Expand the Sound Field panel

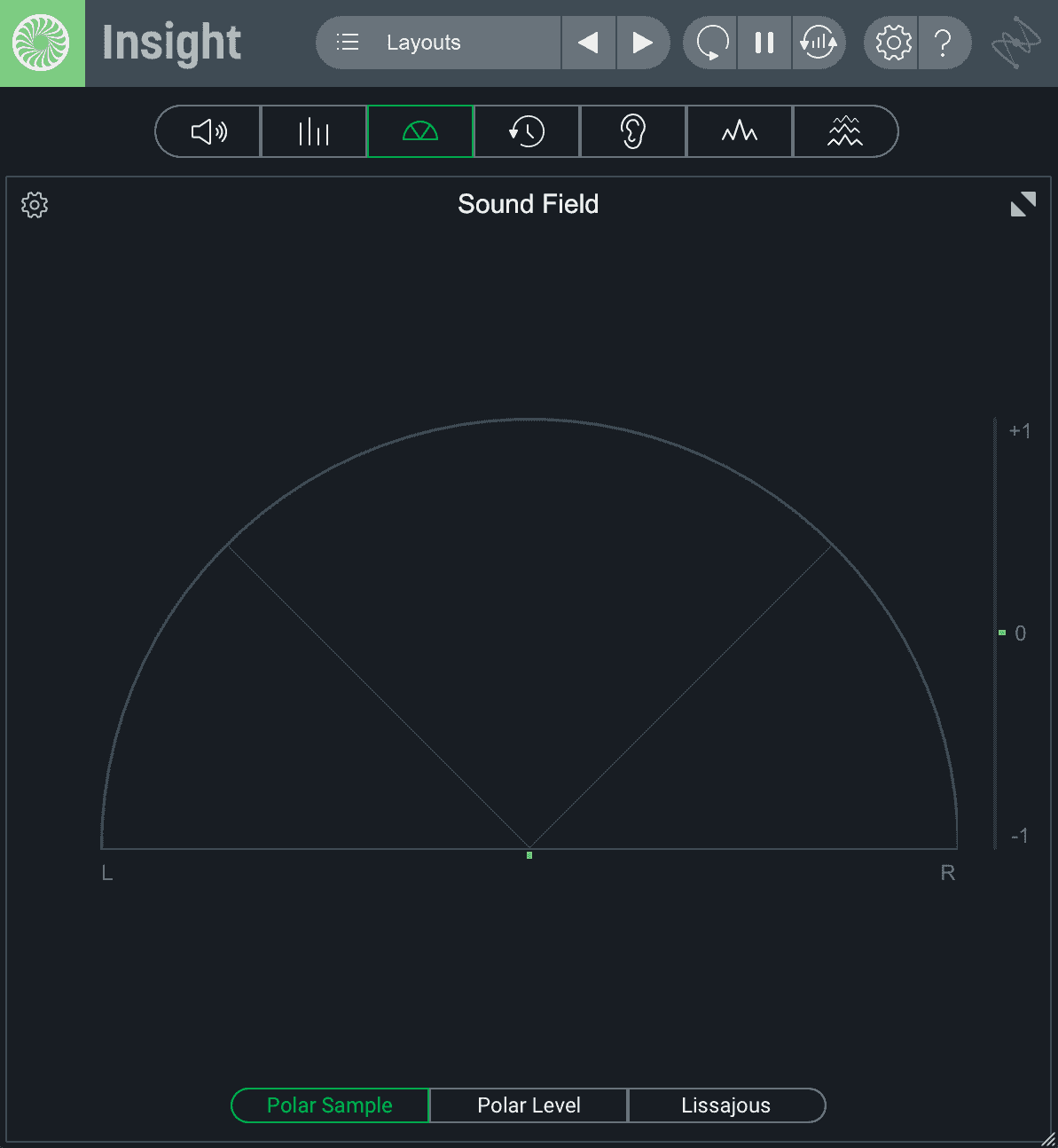point(1023,204)
